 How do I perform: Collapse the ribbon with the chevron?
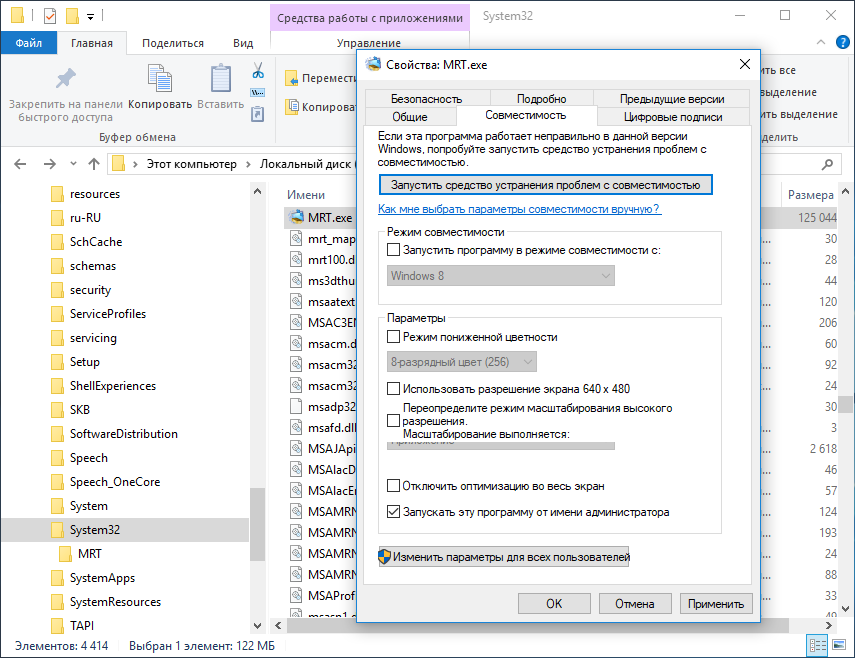(821, 43)
